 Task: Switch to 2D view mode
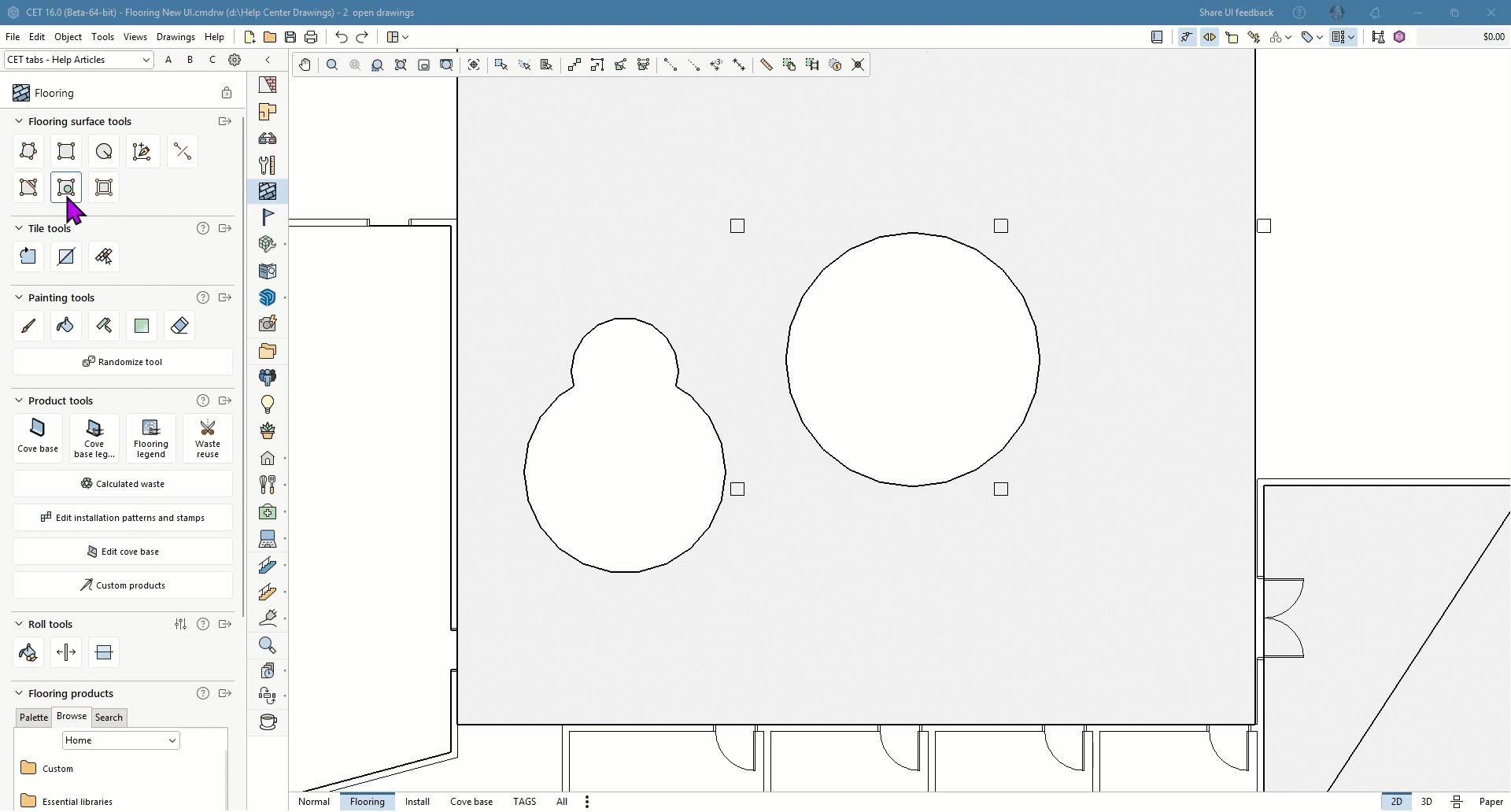pyautogui.click(x=1397, y=802)
